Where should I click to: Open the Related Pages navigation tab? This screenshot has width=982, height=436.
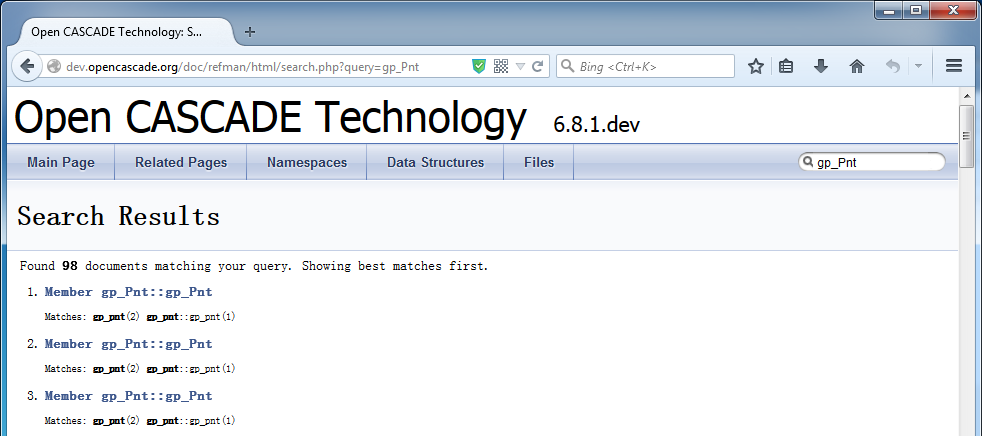(181, 162)
